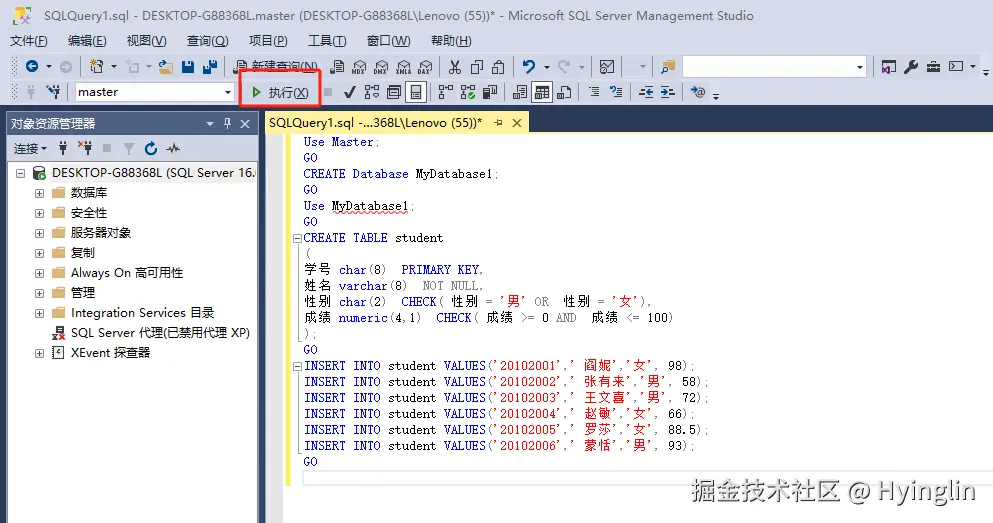Comment out the selected lines
The width and height of the screenshot is (993, 523).
[x=594, y=92]
